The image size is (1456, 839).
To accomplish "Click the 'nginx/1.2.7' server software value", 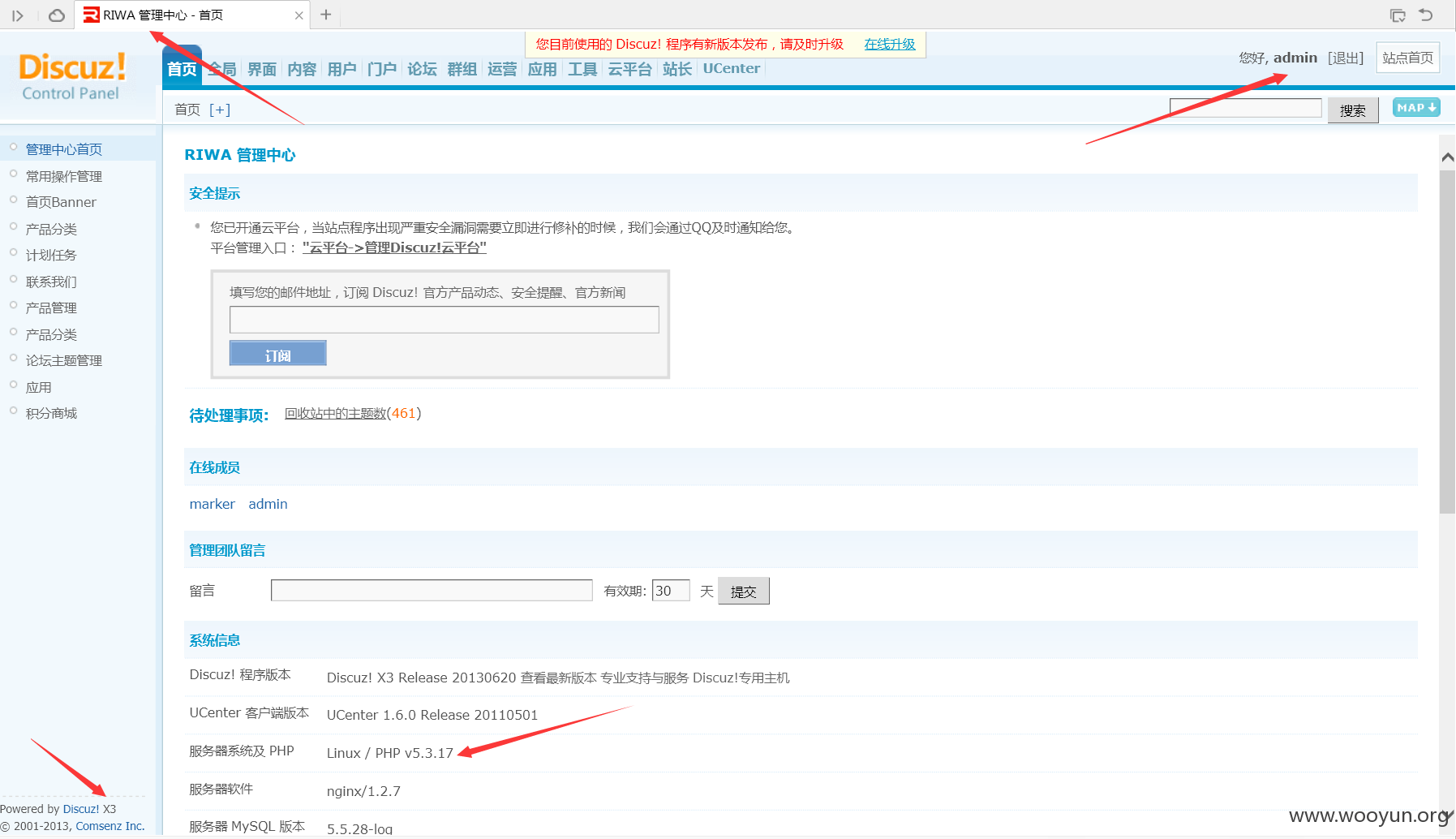I will [x=363, y=791].
